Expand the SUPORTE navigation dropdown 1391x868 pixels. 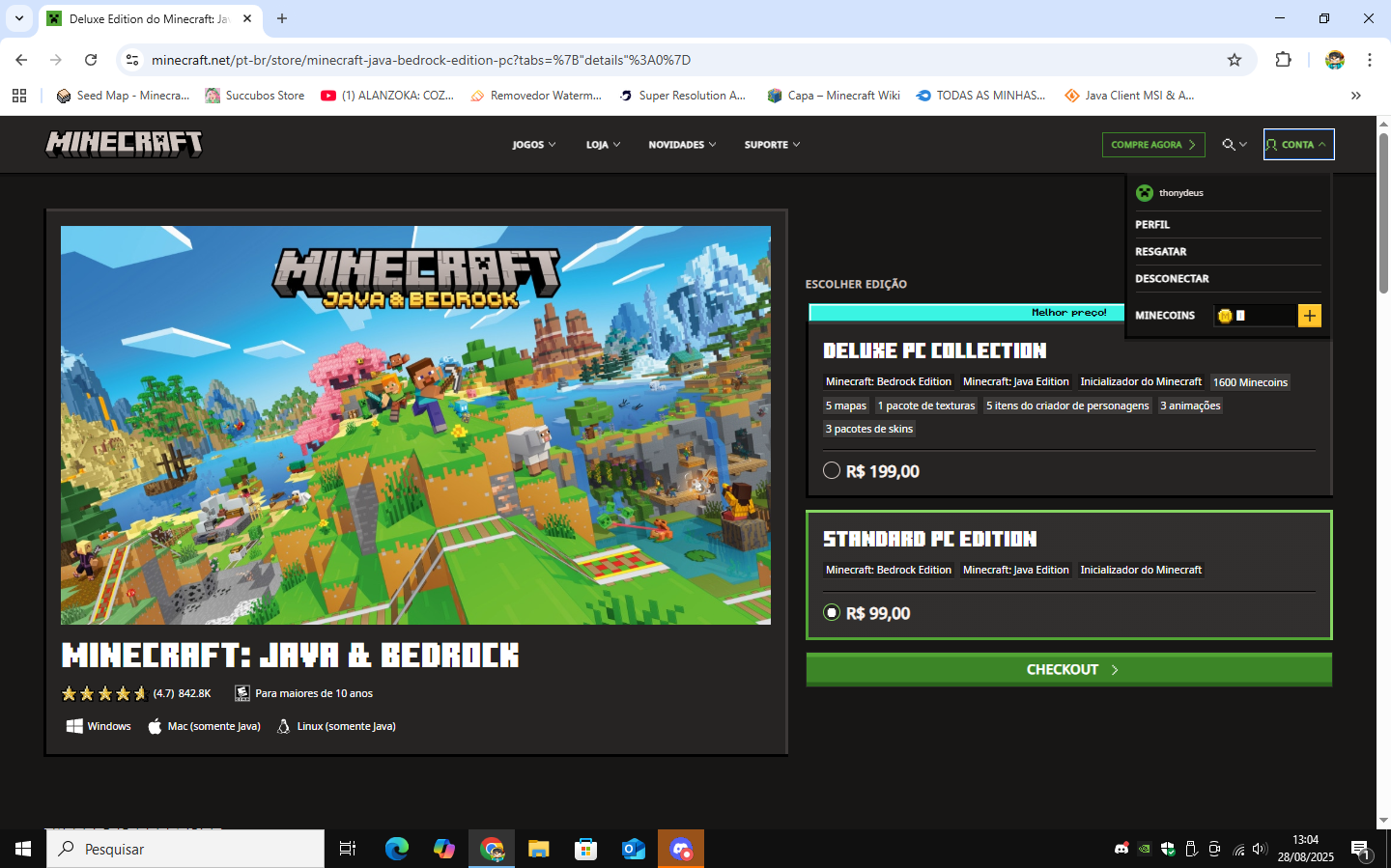[772, 145]
